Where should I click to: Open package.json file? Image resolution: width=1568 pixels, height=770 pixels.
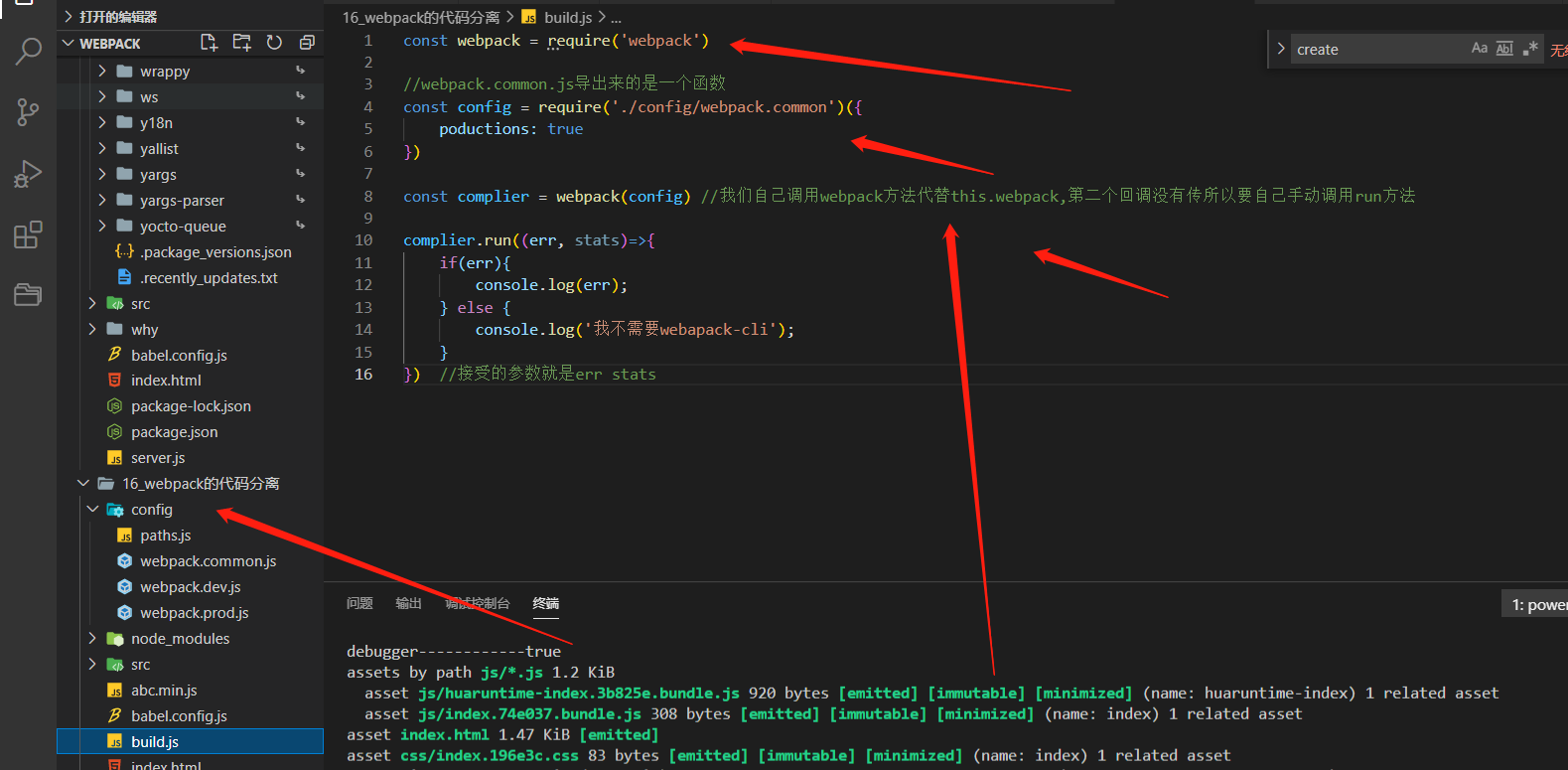[174, 431]
